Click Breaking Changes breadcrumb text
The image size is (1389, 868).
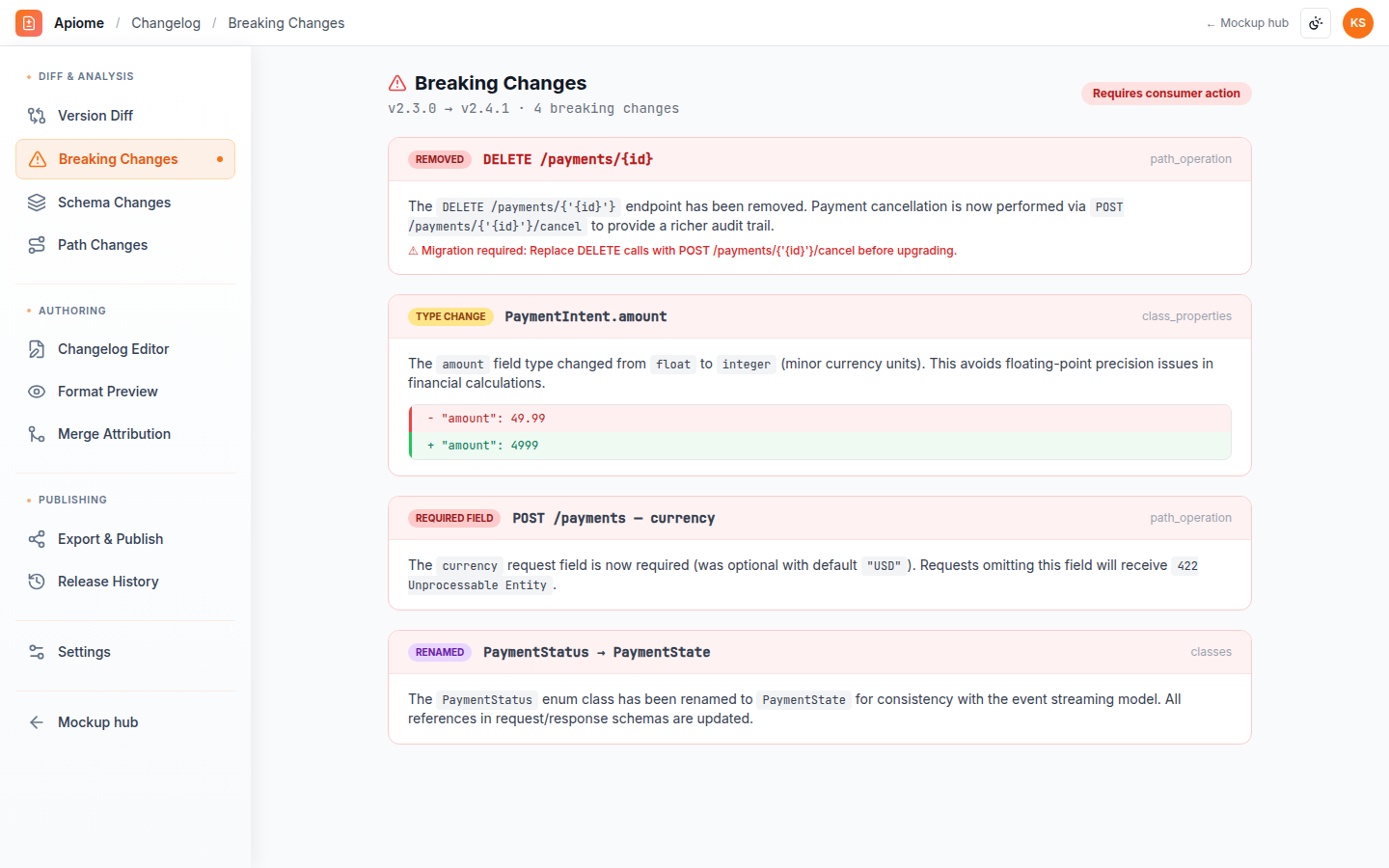click(286, 23)
